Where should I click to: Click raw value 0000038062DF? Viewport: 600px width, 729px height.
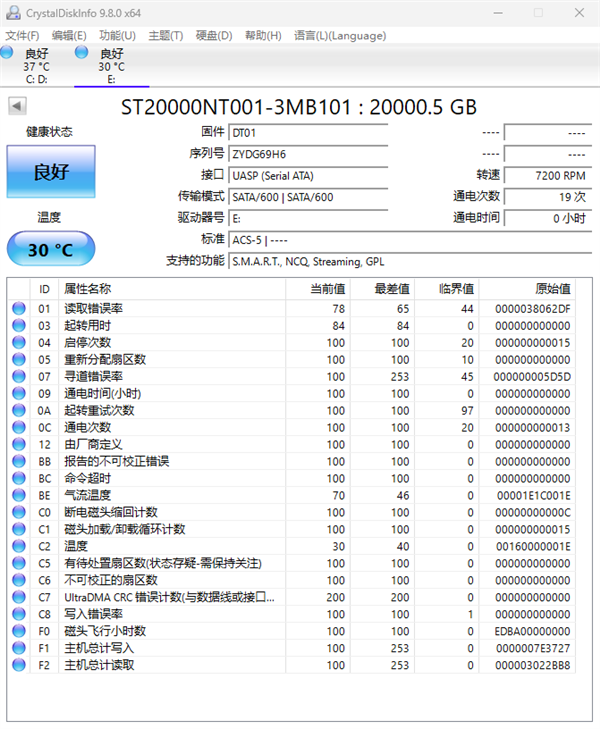coord(533,309)
